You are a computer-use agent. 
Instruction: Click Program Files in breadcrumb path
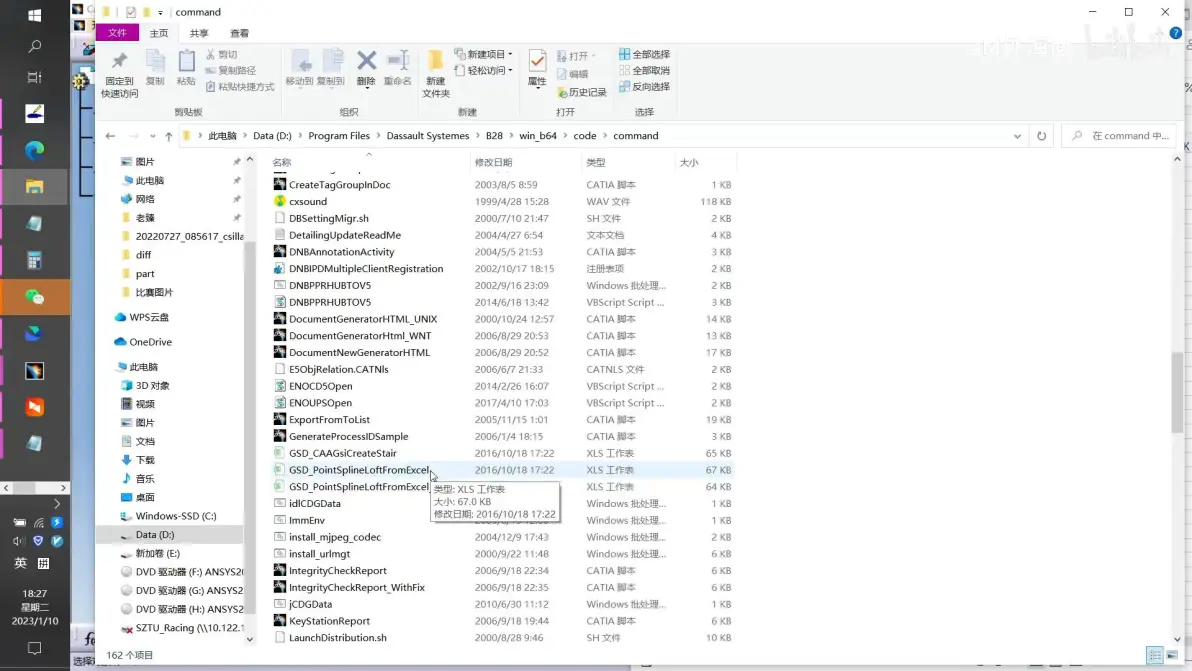click(x=339, y=136)
